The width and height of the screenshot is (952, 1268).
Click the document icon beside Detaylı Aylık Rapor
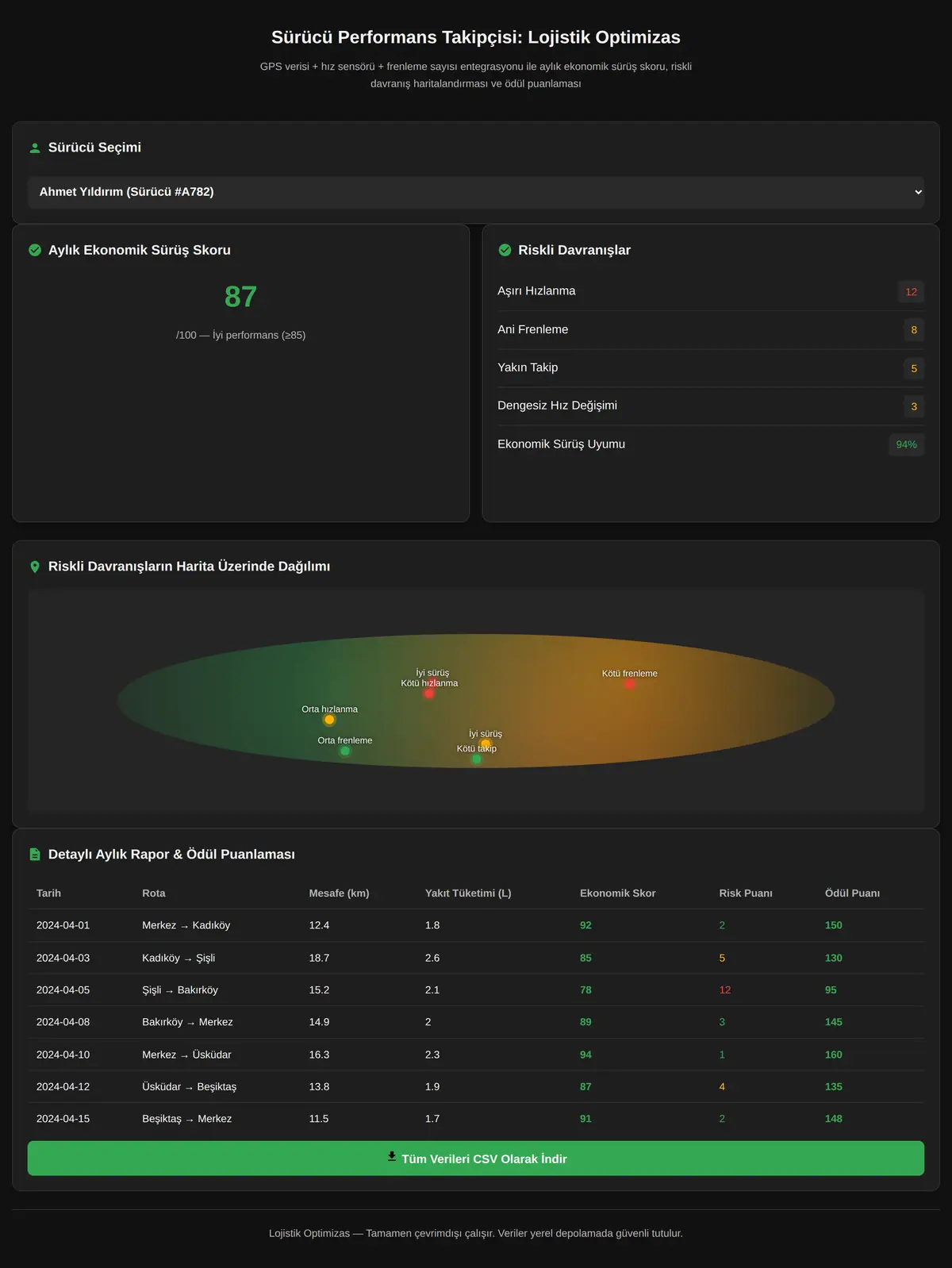(x=35, y=855)
